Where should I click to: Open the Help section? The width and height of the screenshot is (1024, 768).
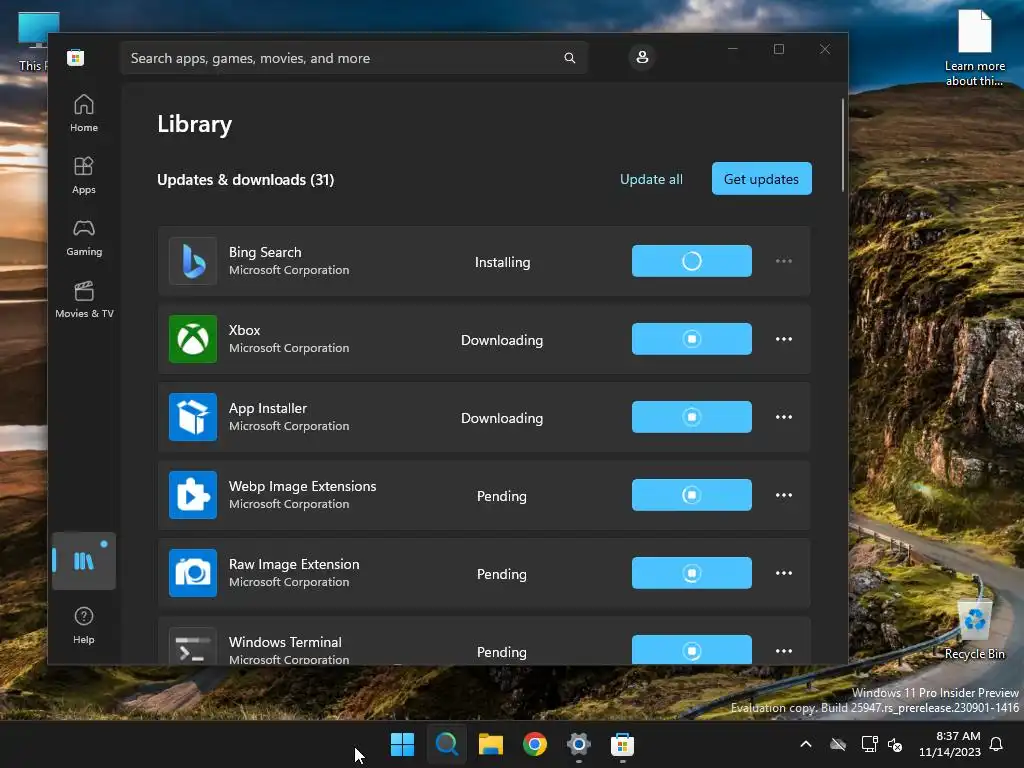84,625
